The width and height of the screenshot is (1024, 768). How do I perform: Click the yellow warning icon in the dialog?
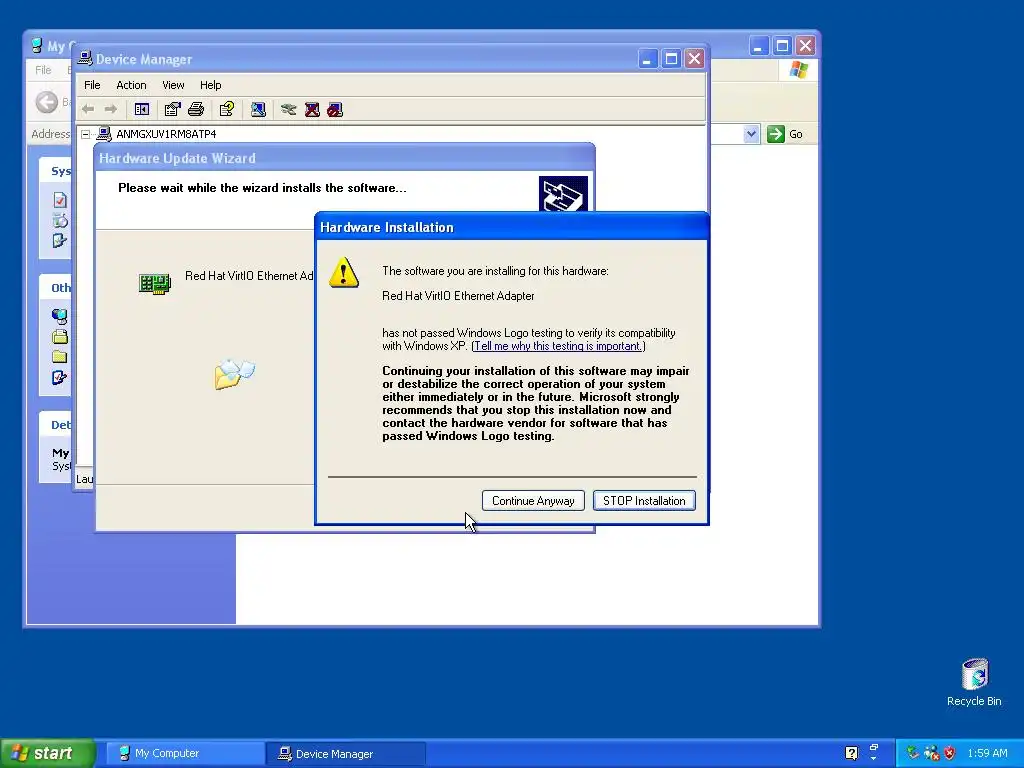click(344, 272)
